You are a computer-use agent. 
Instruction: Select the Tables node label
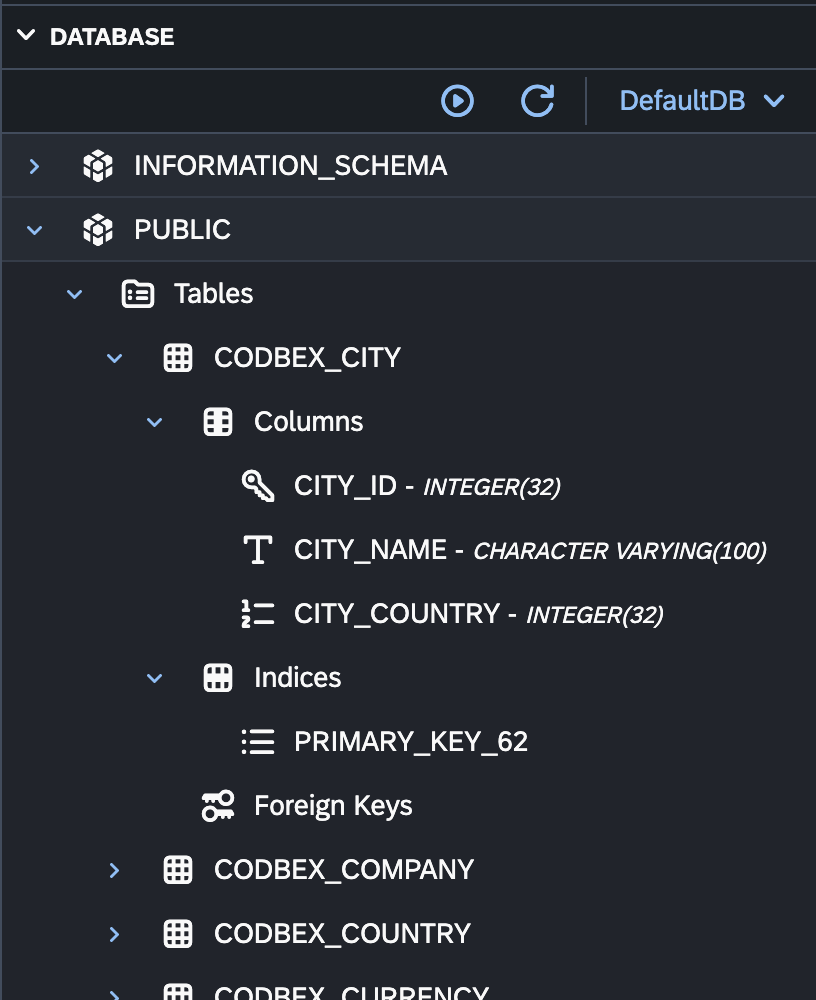coord(214,294)
